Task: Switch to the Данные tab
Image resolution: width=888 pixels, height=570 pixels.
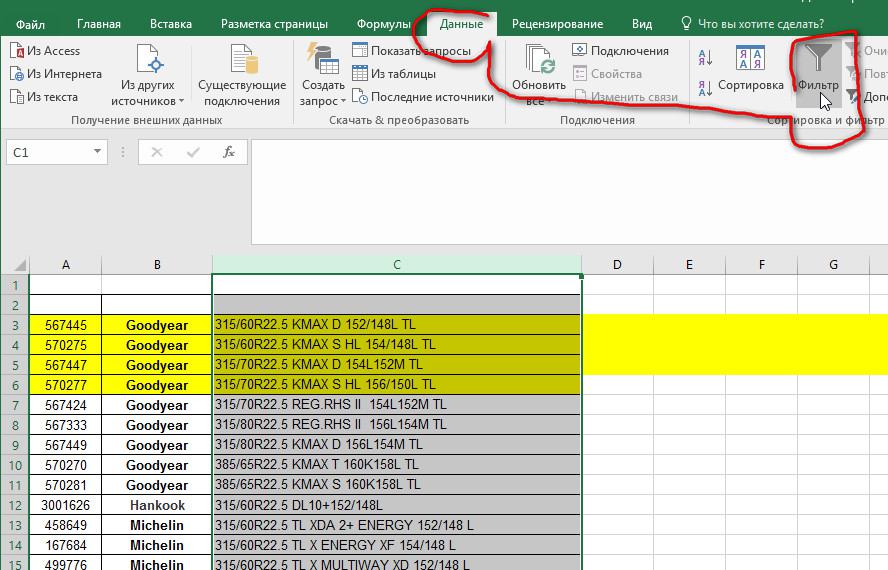Action: pos(461,24)
